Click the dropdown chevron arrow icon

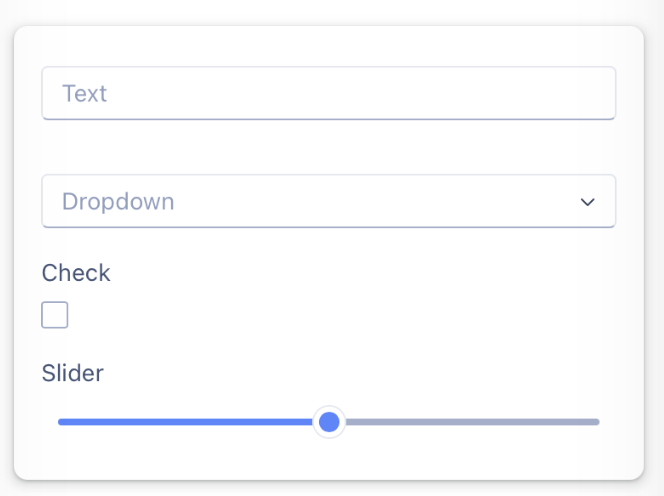[587, 202]
